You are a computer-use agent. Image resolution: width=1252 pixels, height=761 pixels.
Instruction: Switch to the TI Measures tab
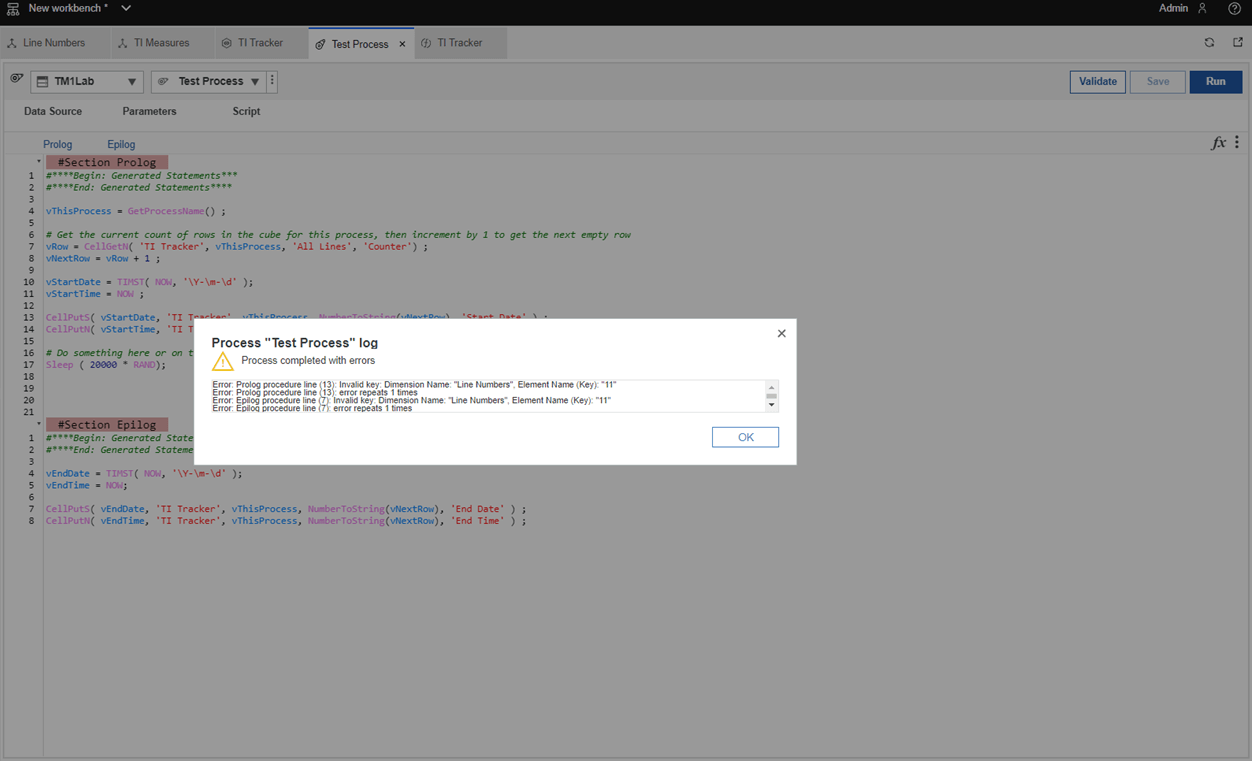tap(161, 43)
